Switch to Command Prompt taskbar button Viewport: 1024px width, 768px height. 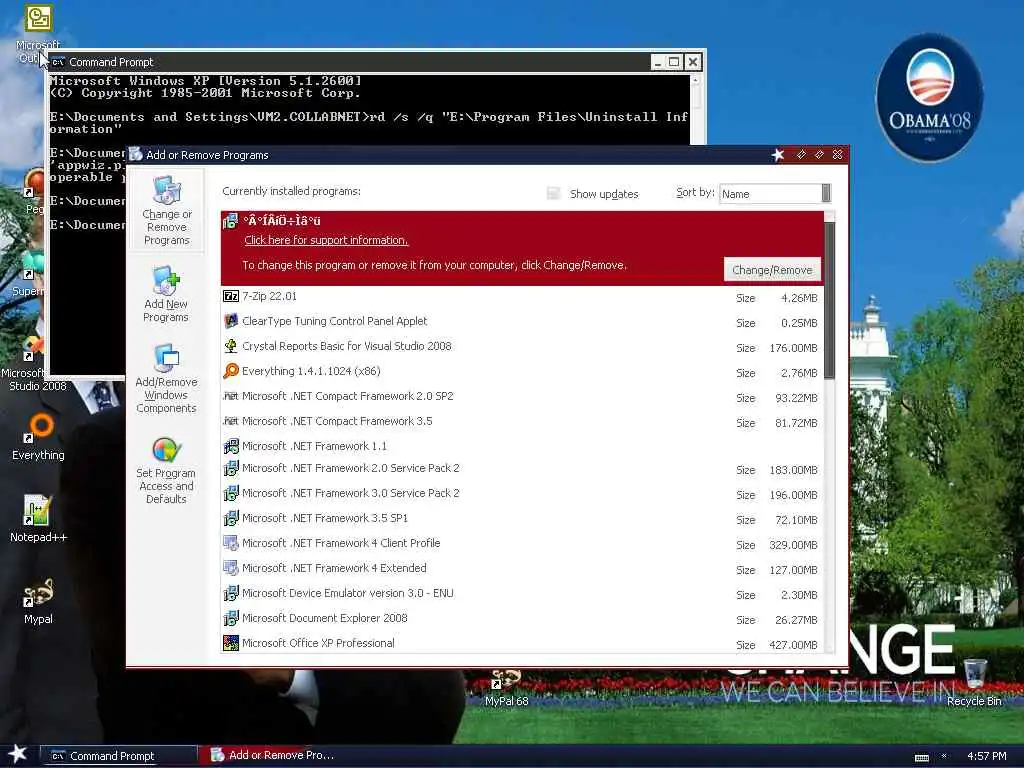pyautogui.click(x=118, y=756)
